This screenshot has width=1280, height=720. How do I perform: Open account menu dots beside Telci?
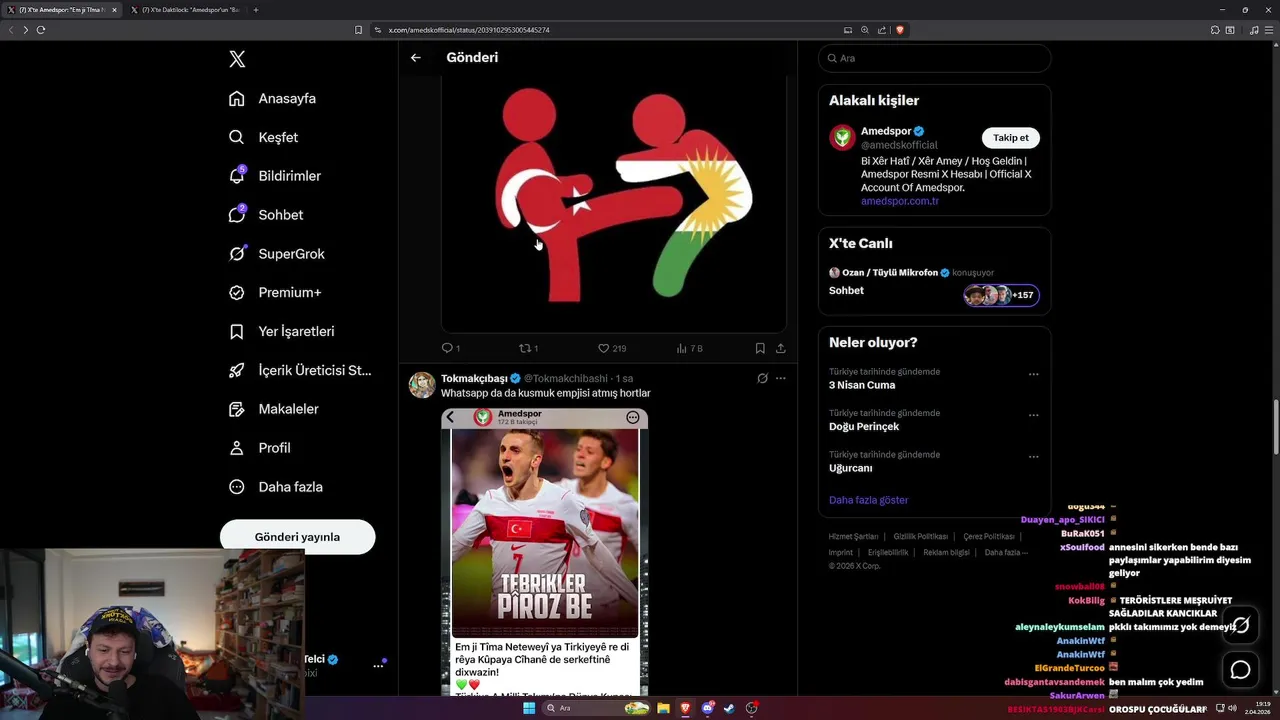[378, 665]
